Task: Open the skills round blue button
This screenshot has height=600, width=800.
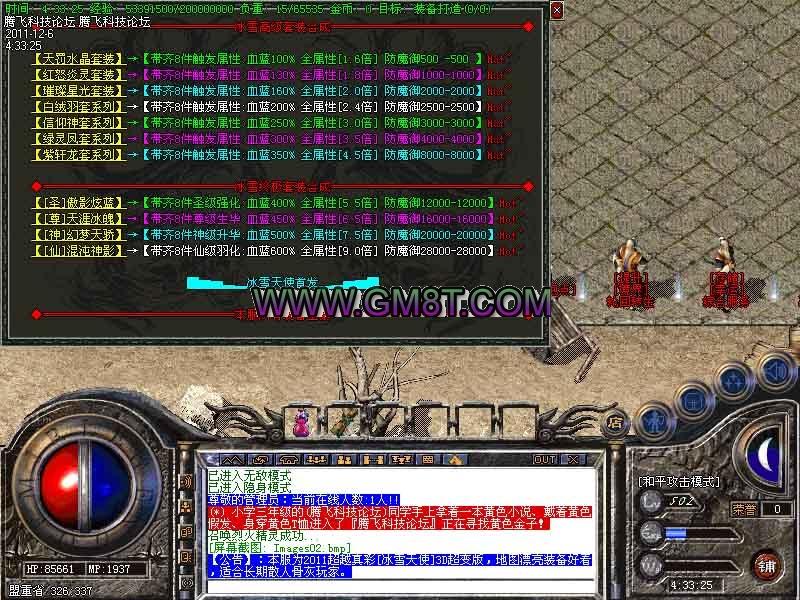Action: click(x=734, y=382)
